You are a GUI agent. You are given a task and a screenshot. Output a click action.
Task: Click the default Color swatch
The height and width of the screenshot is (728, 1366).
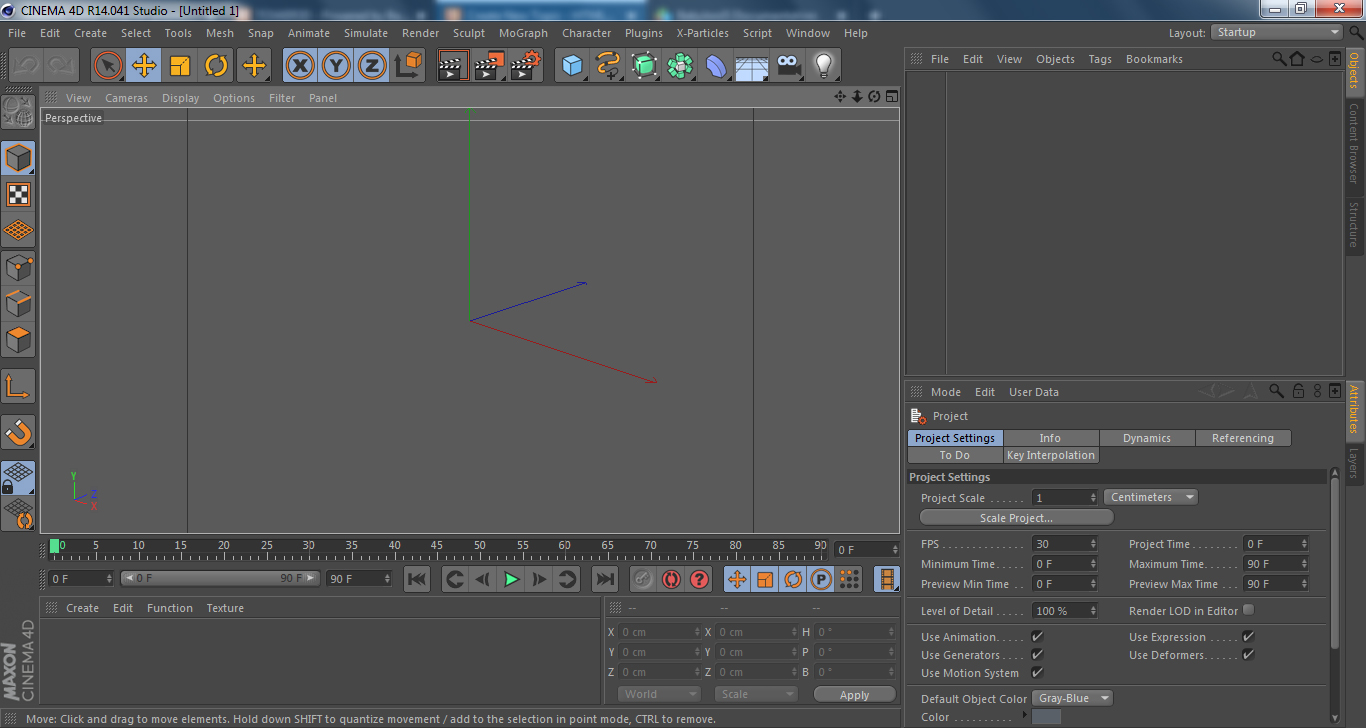pyautogui.click(x=1046, y=716)
